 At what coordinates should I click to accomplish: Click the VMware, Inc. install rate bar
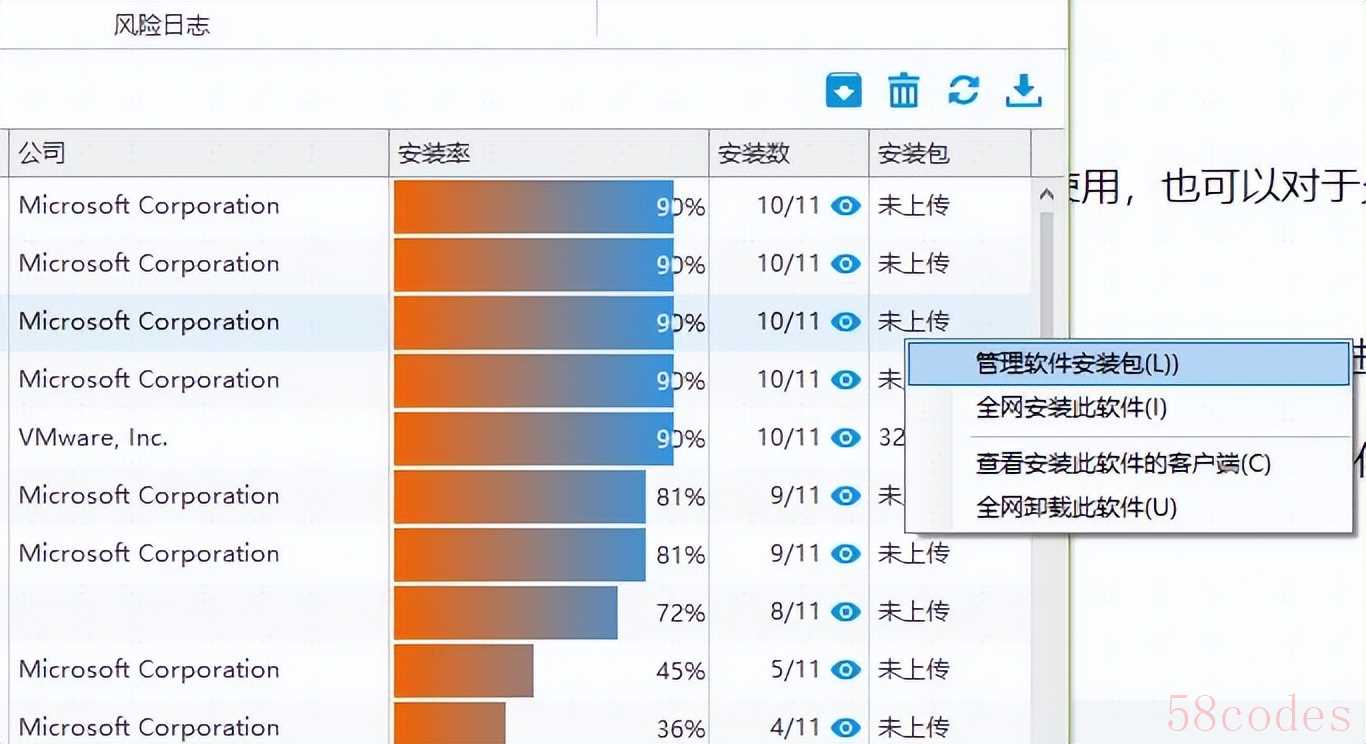(x=534, y=438)
